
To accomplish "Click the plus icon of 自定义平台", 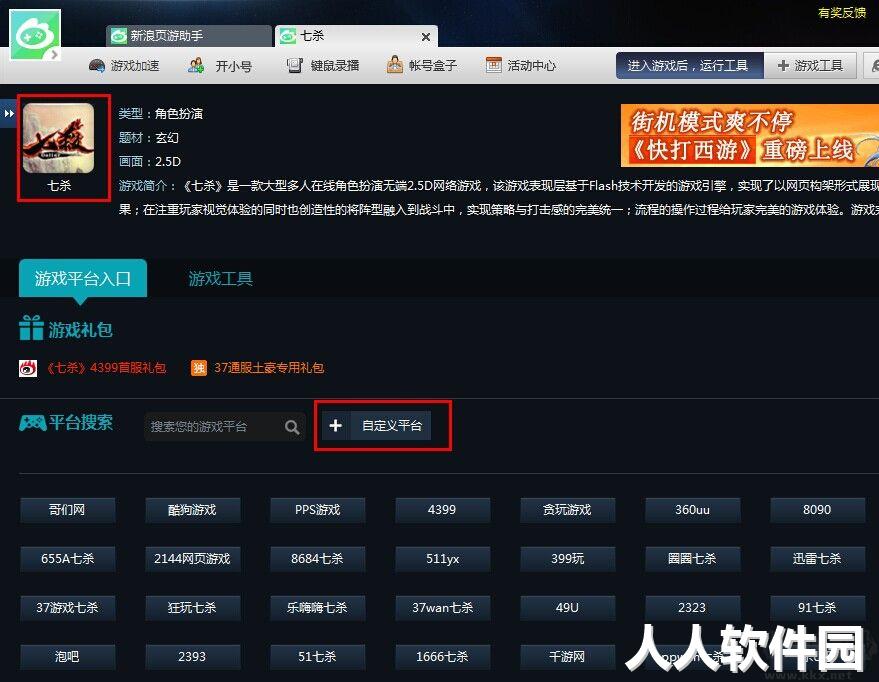I will [x=335, y=426].
